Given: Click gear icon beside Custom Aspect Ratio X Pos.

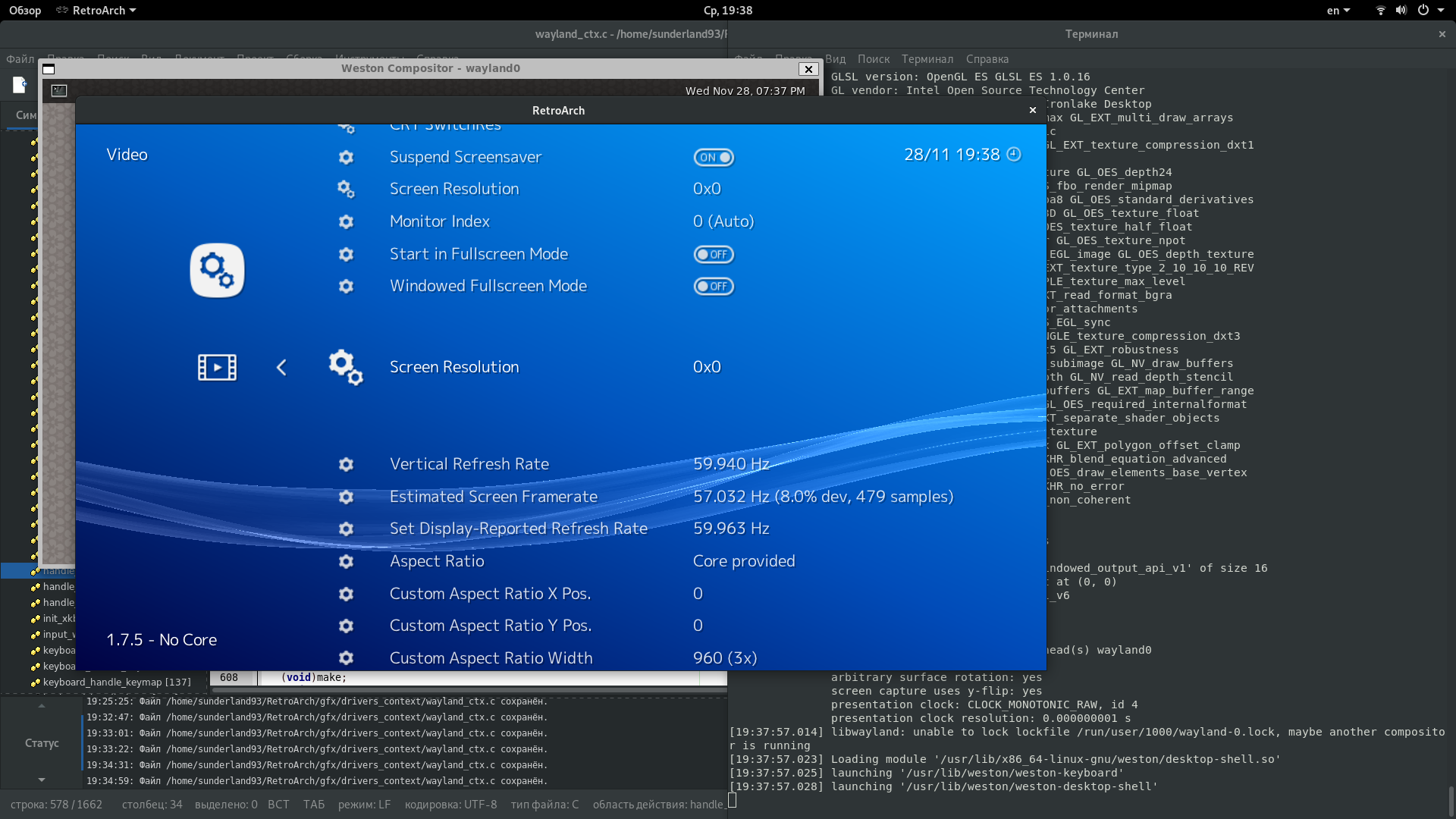Looking at the screenshot, I should [x=346, y=594].
